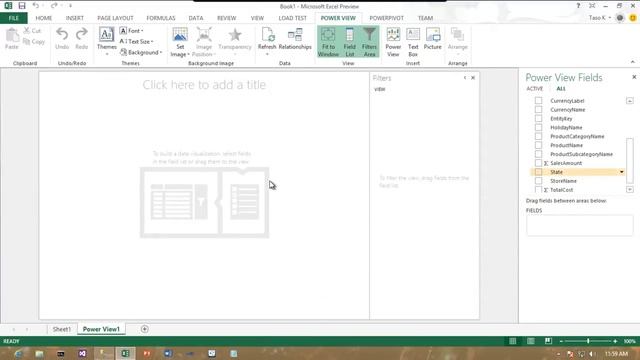Open Excel icon in the Windows taskbar
The image size is (640, 360).
pos(125,353)
